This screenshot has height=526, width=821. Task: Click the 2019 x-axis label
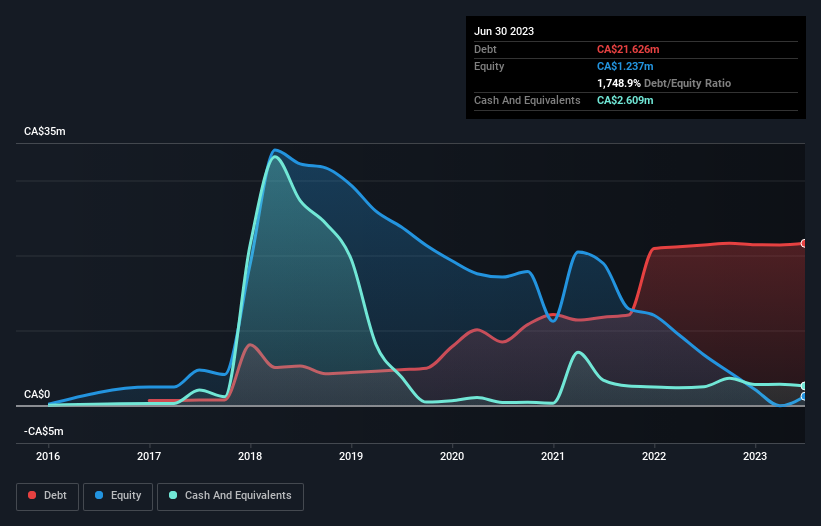pyautogui.click(x=351, y=456)
